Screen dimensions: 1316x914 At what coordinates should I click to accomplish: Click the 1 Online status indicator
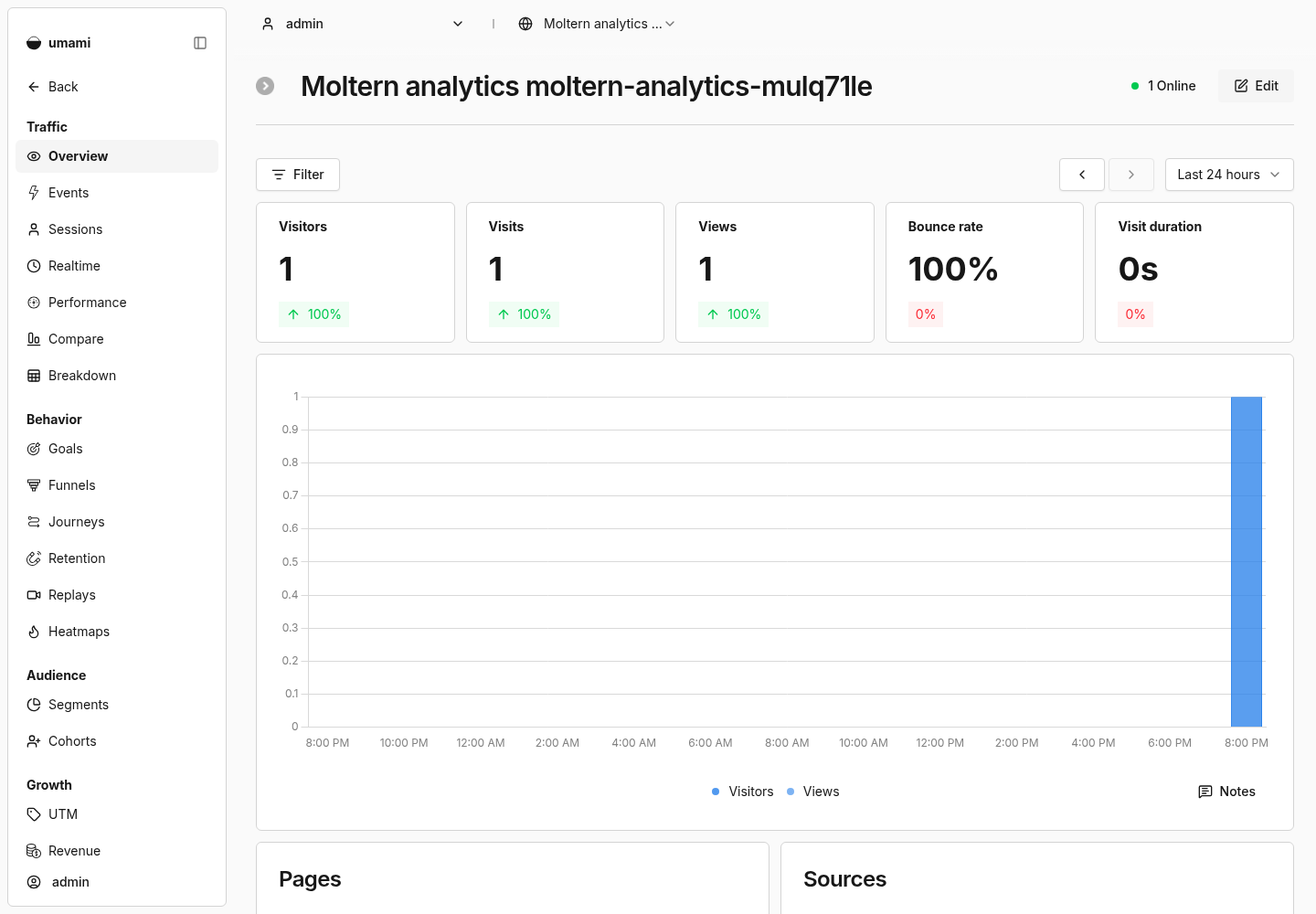(1163, 86)
